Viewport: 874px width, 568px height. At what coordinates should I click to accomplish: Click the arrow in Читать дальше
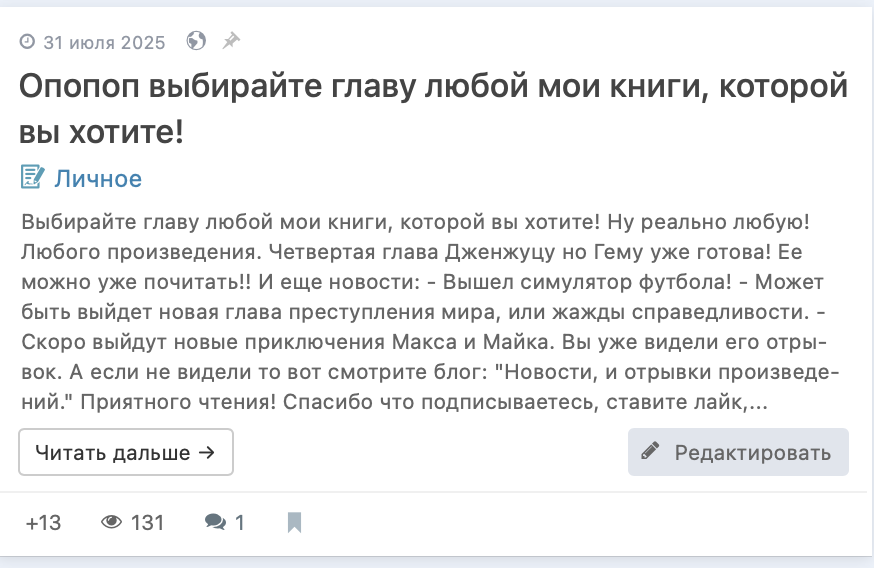click(x=207, y=452)
